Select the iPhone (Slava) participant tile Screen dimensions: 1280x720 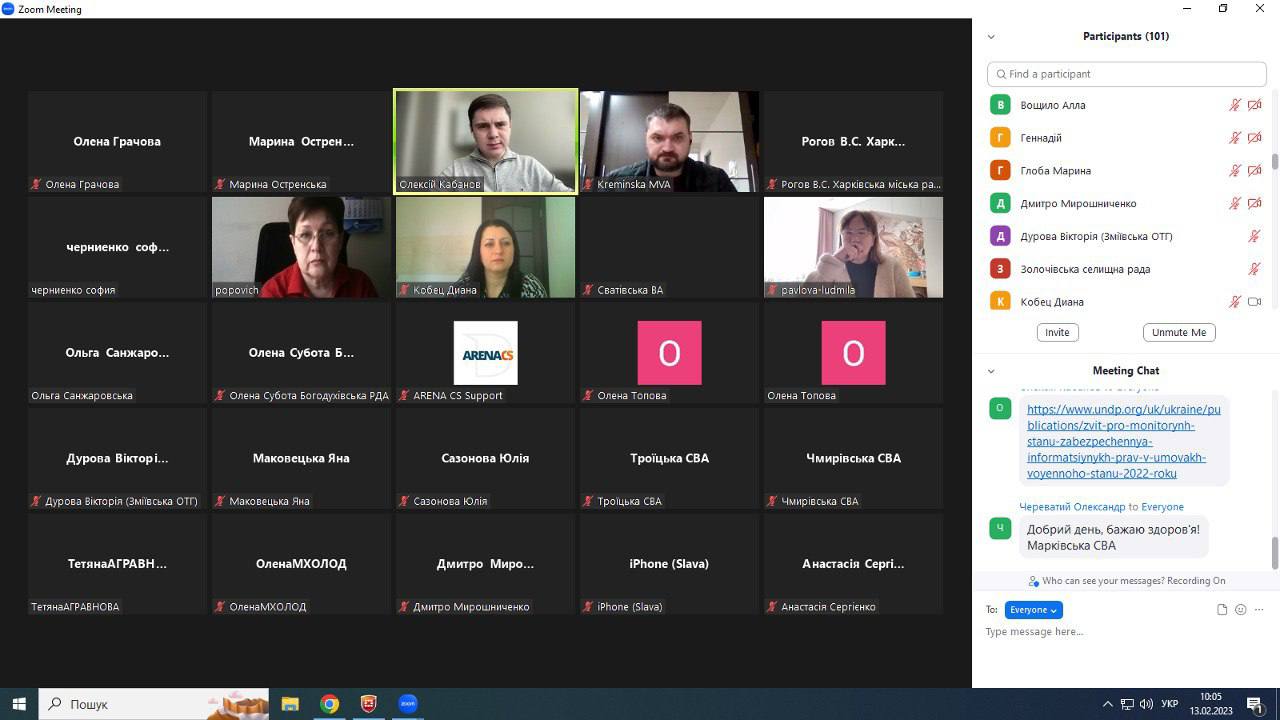click(x=669, y=564)
